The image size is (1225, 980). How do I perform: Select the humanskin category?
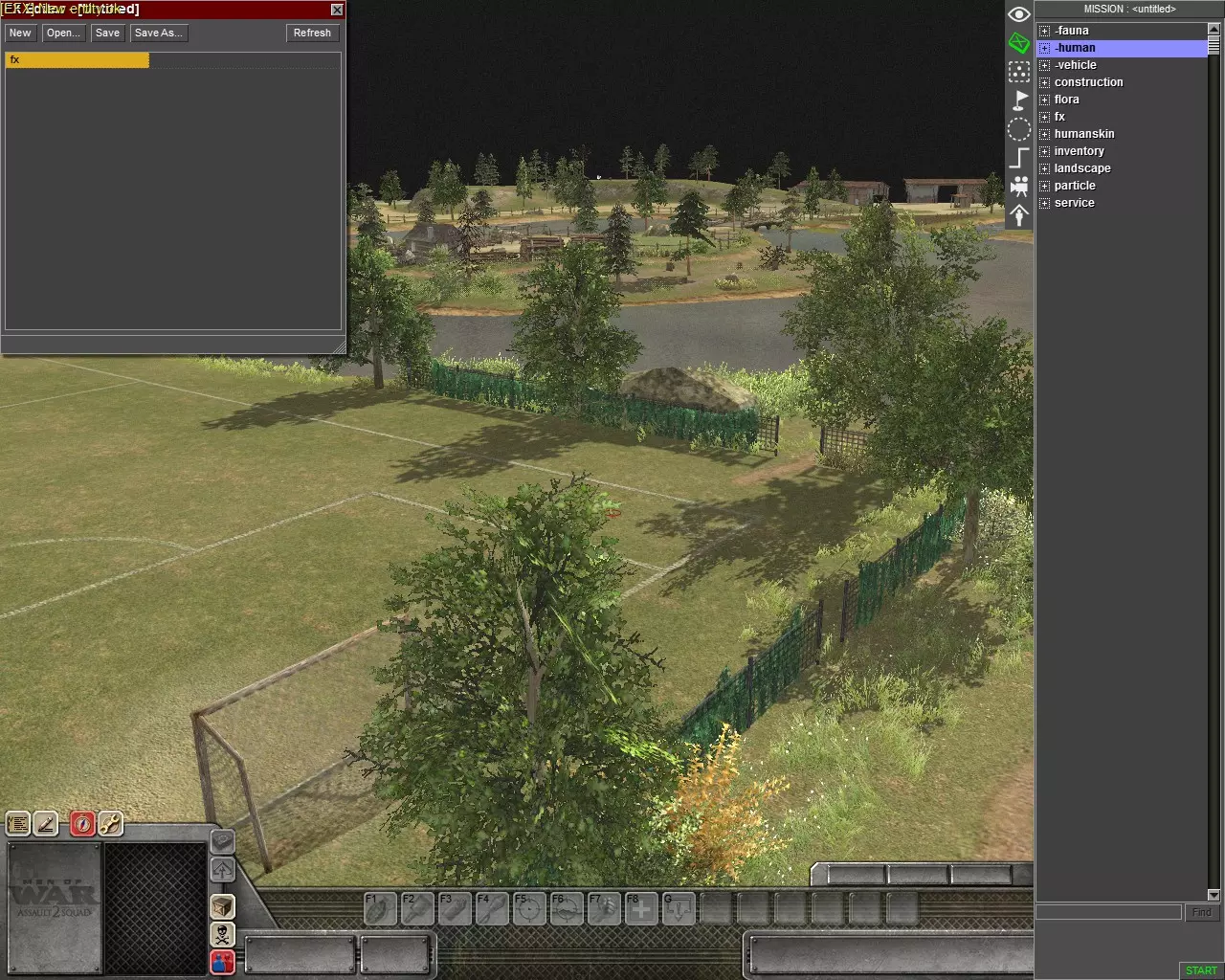pyautogui.click(x=1084, y=134)
